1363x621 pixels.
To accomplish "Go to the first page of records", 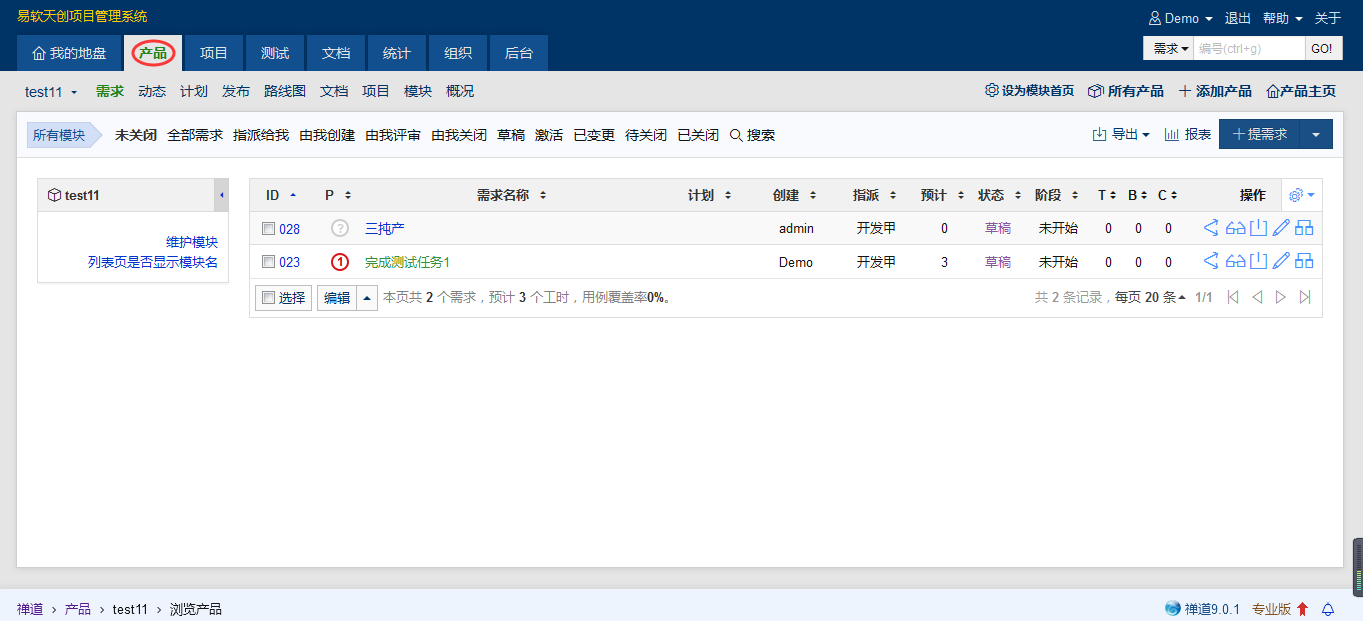I will (1233, 297).
